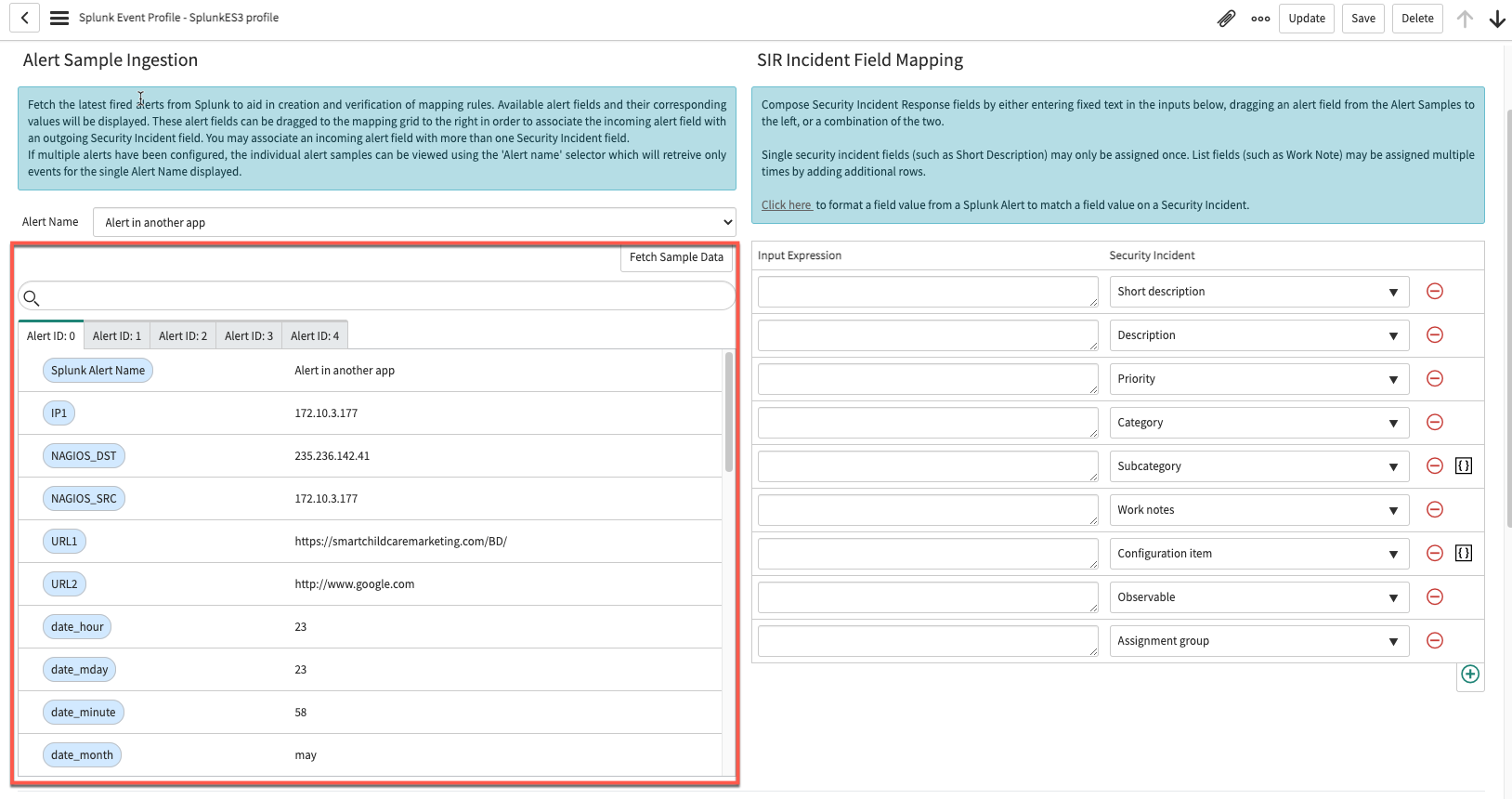
Task: Remove the Subcategory mapping row
Action: pos(1435,466)
